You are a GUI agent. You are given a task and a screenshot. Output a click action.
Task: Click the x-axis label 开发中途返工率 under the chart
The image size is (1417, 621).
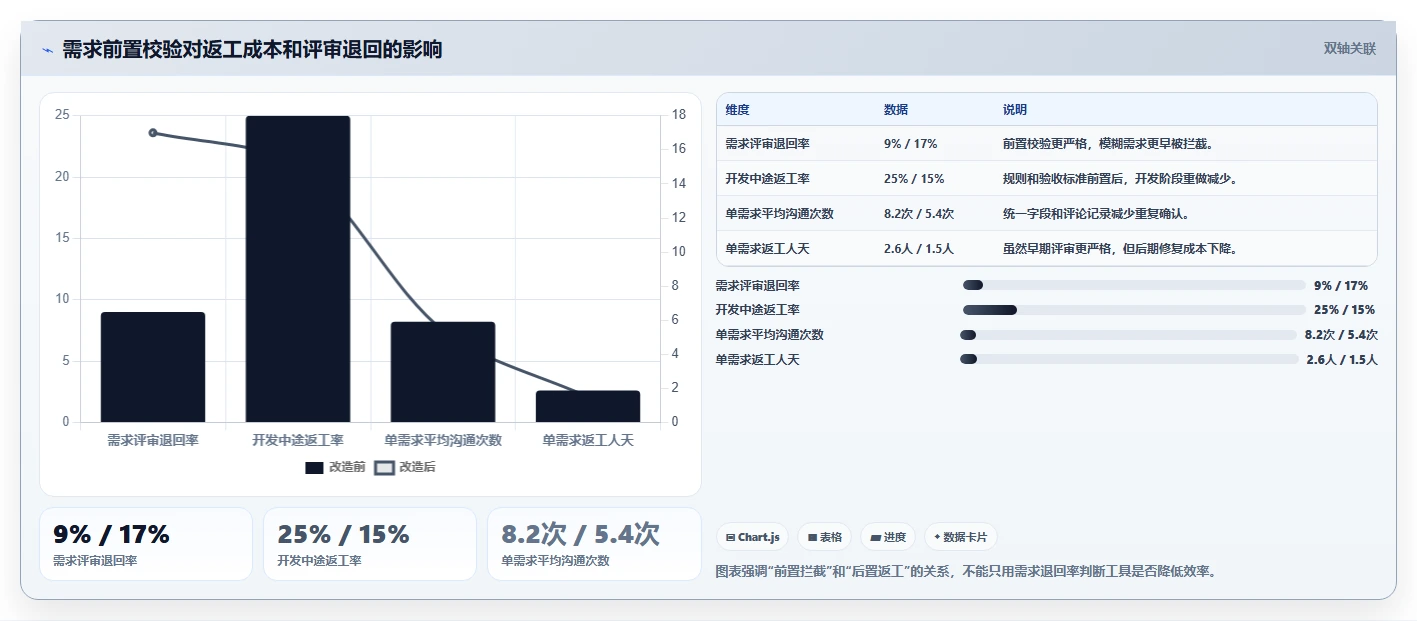click(x=298, y=440)
